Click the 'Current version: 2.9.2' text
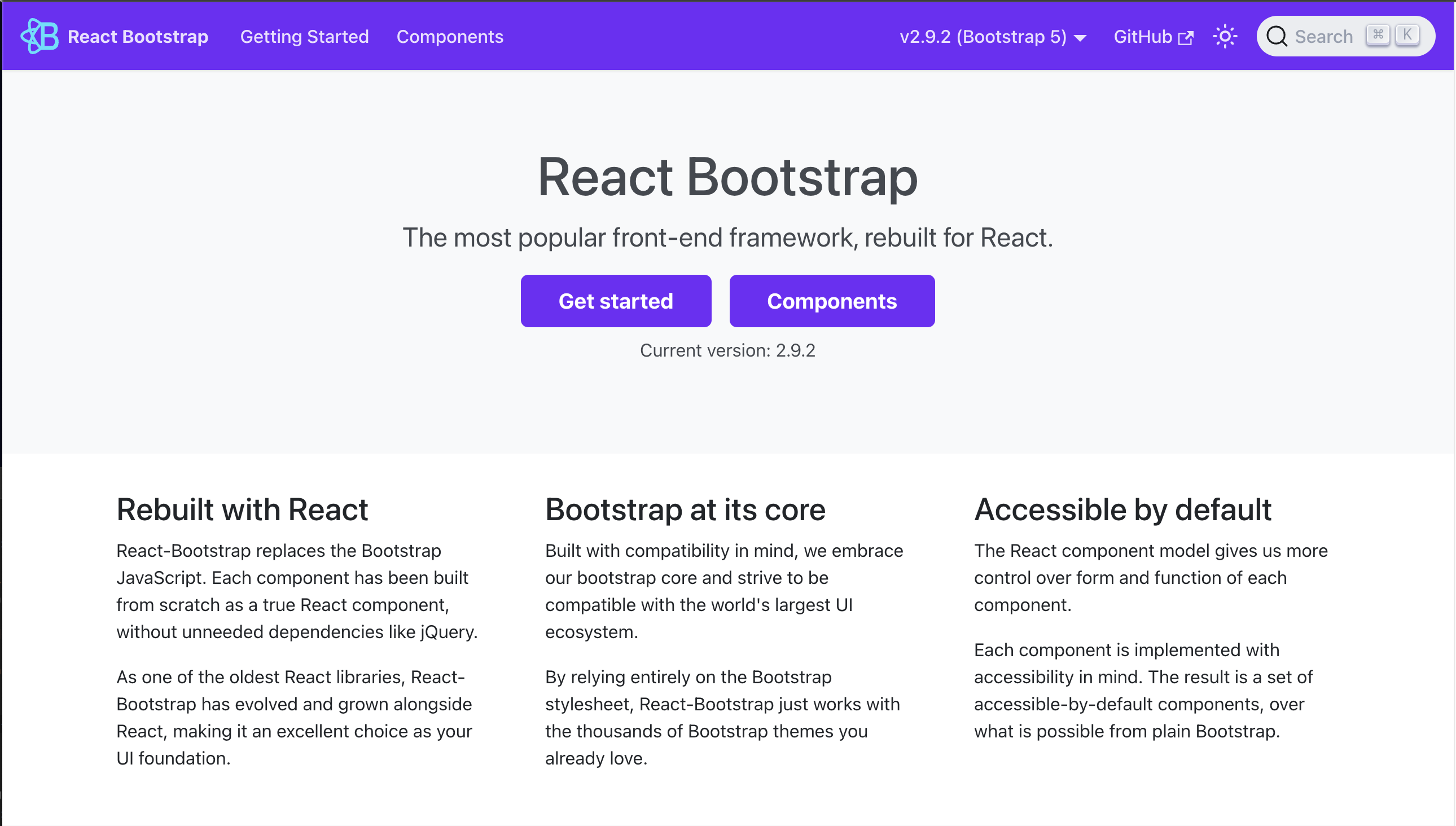 (728, 350)
